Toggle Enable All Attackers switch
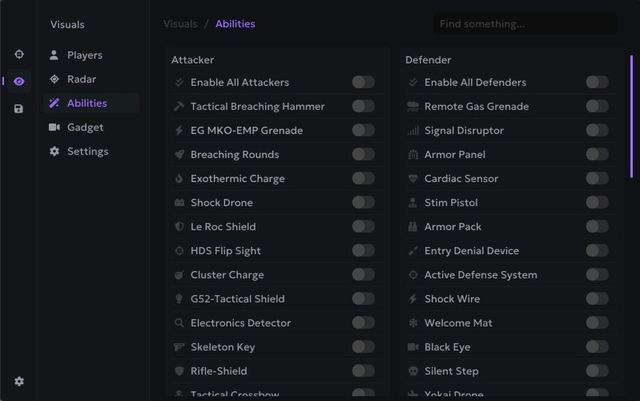Viewport: 640px width, 401px height. click(x=363, y=82)
